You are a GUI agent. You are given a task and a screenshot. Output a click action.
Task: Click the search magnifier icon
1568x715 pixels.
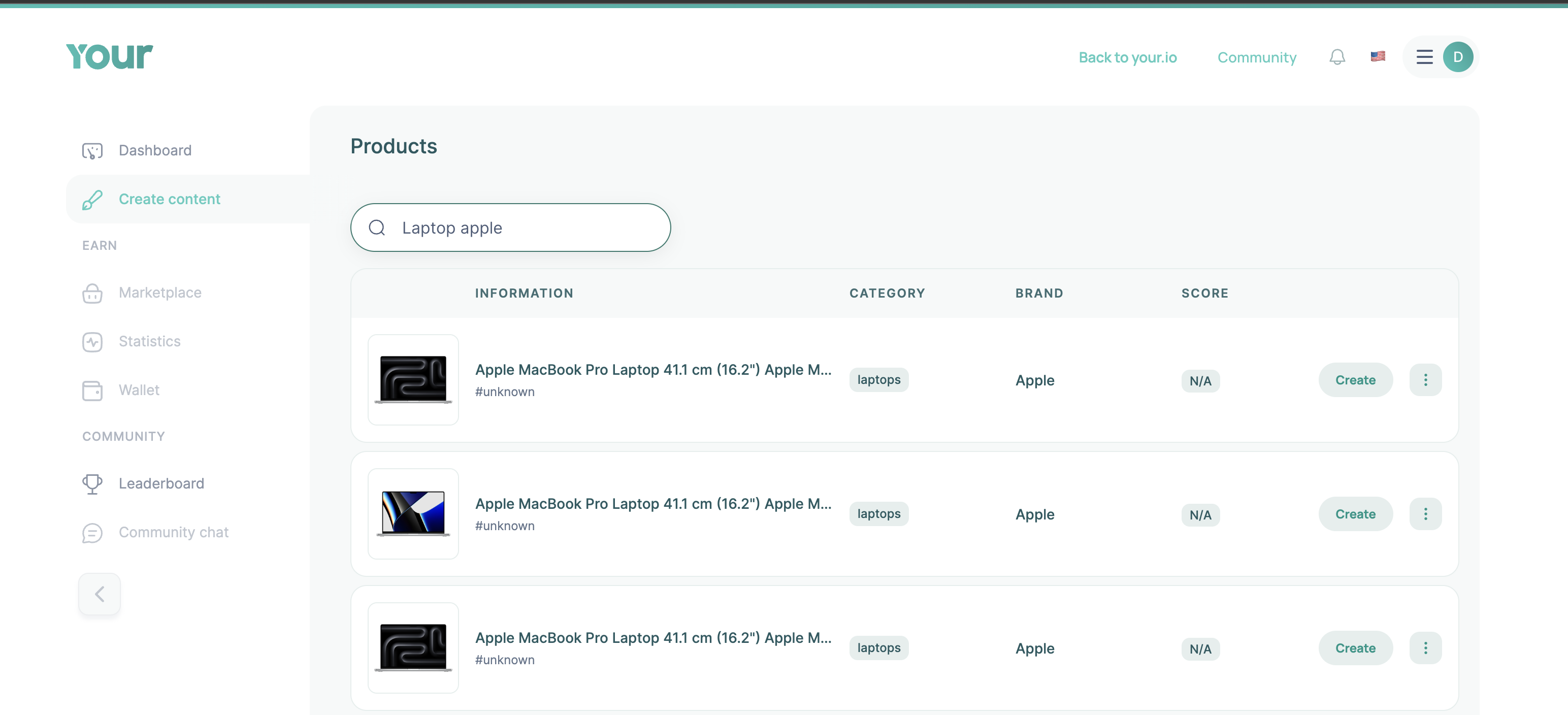tap(377, 227)
